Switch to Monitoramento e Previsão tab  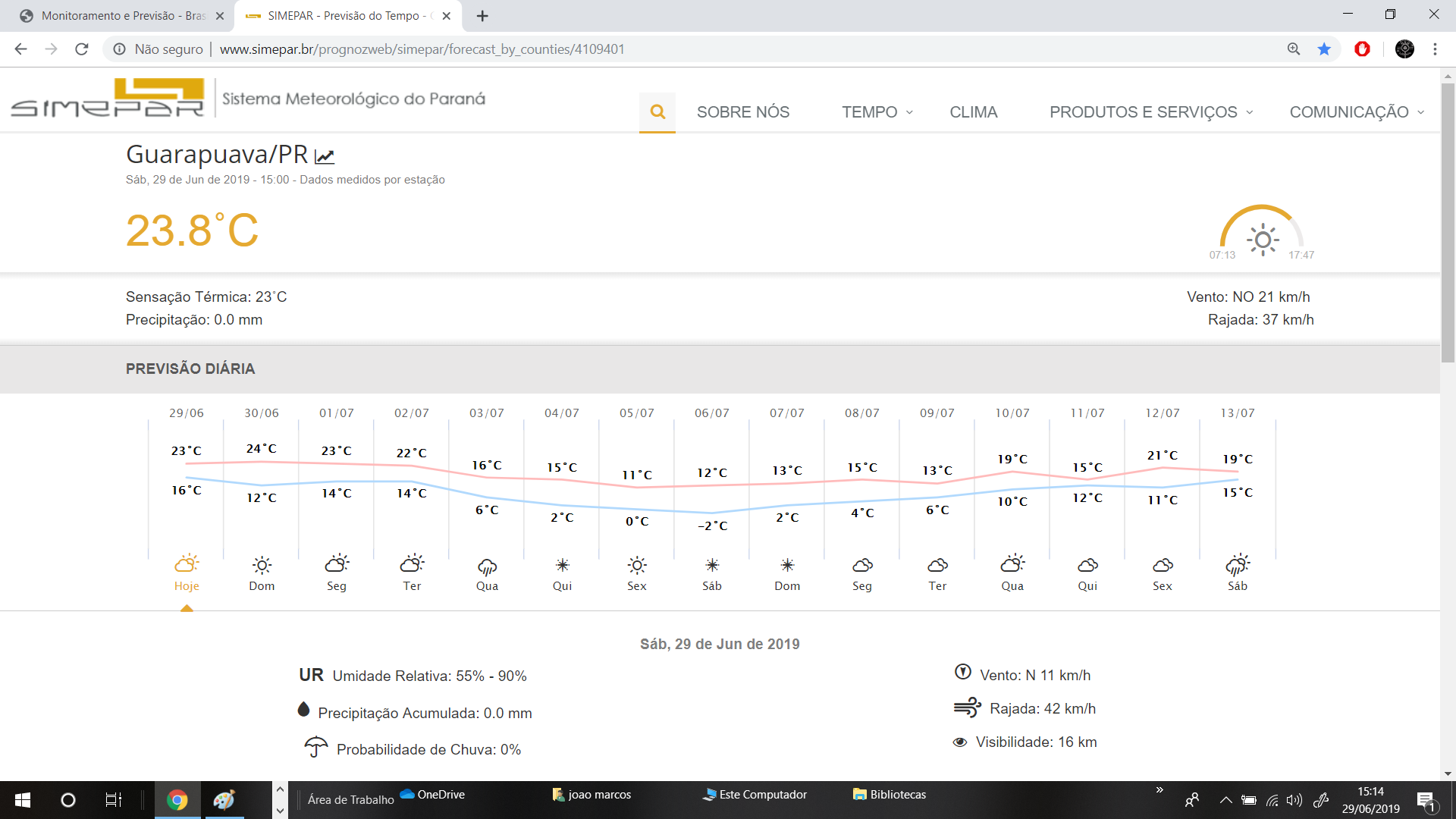tap(121, 16)
